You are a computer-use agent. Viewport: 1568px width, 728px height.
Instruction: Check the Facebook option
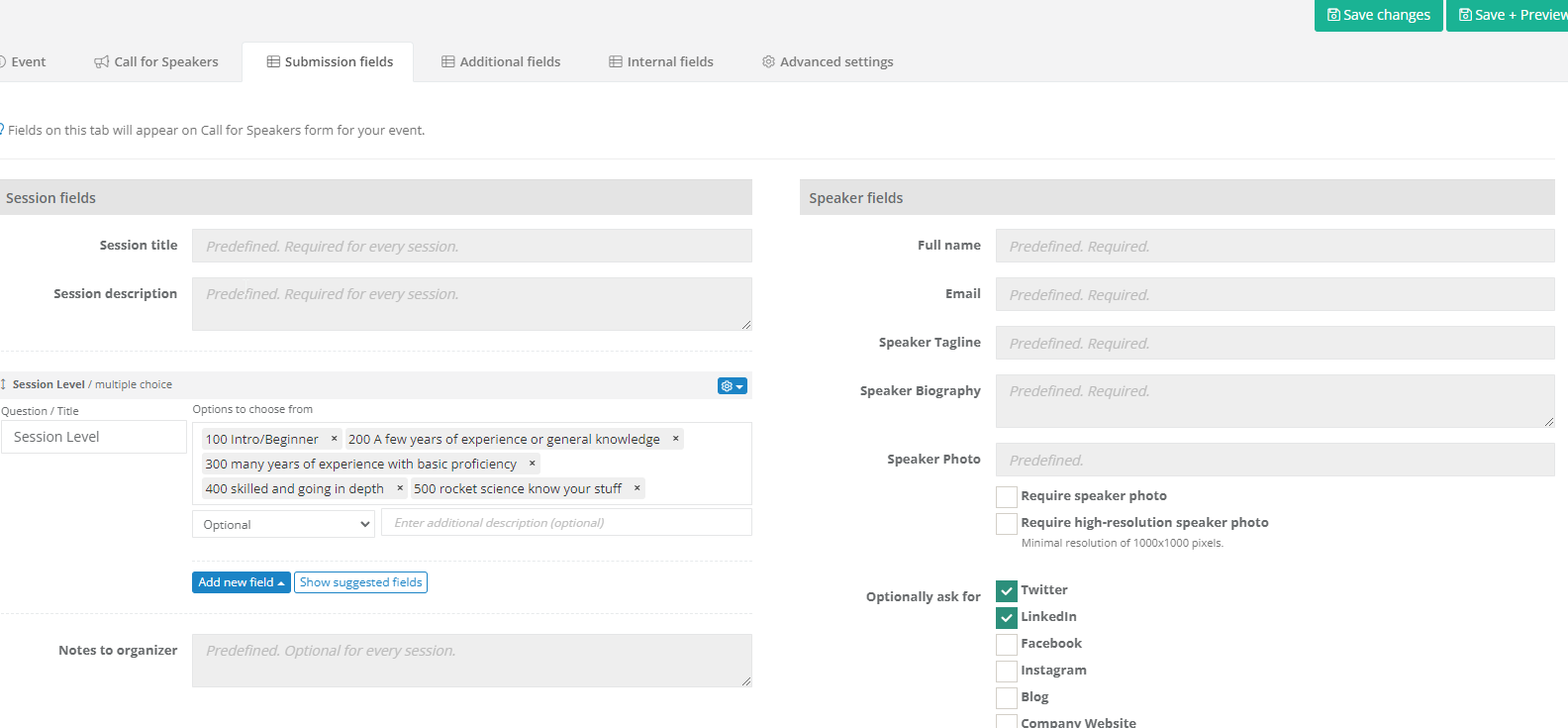pos(1007,644)
